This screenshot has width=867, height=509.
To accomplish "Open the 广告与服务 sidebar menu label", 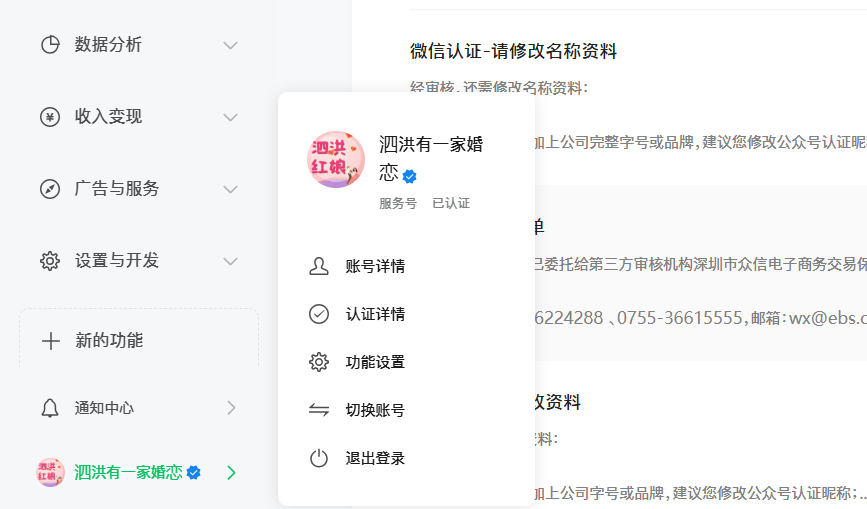I will 117,188.
